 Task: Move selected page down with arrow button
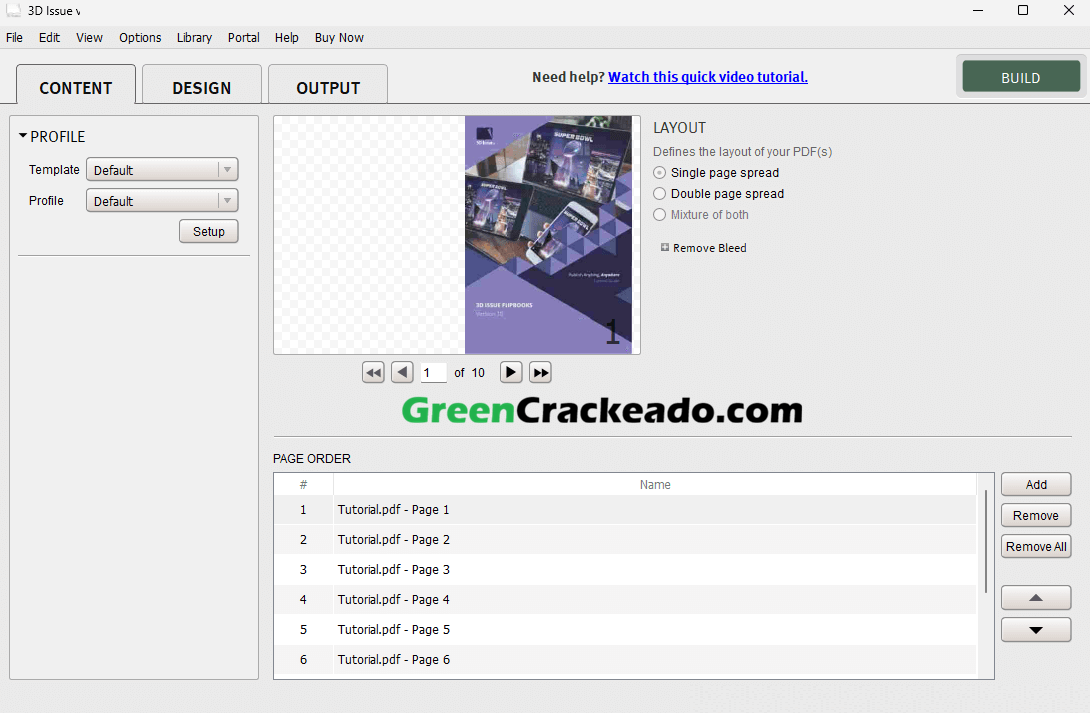pyautogui.click(x=1036, y=629)
